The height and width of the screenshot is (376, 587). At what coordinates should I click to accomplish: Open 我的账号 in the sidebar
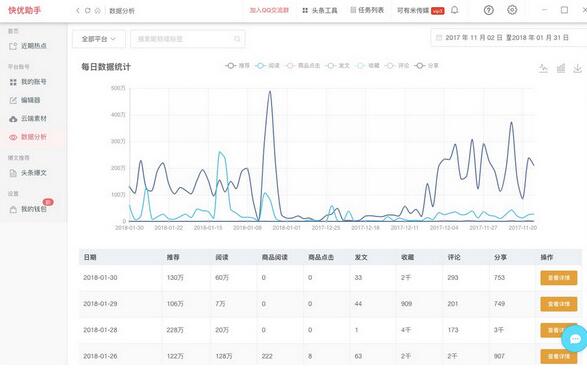28,82
